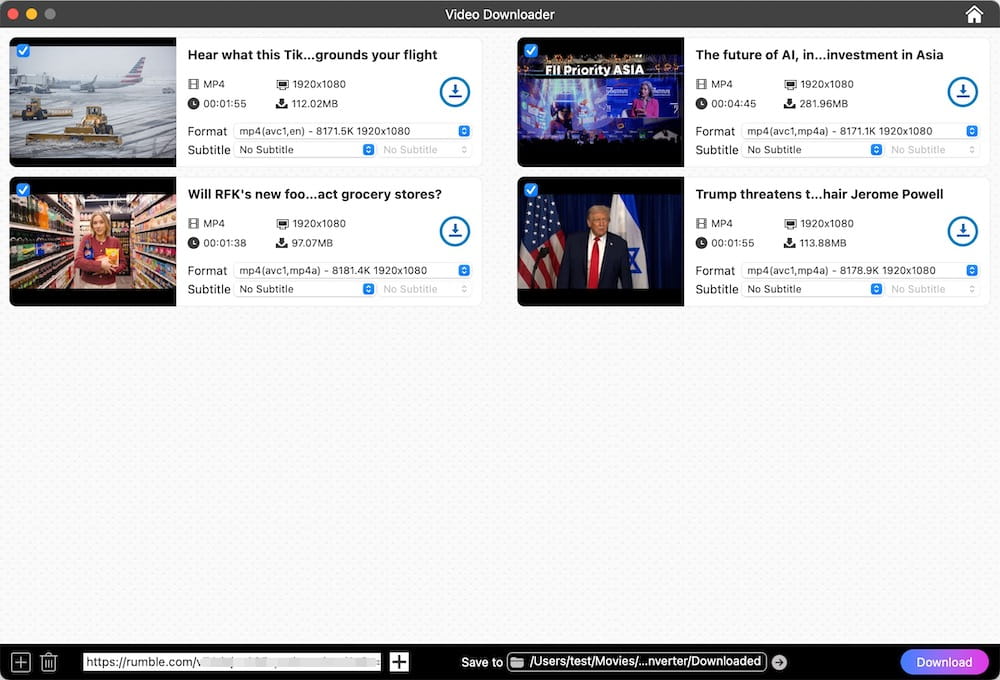Click inside the rumble.com URL input field

click(230, 661)
